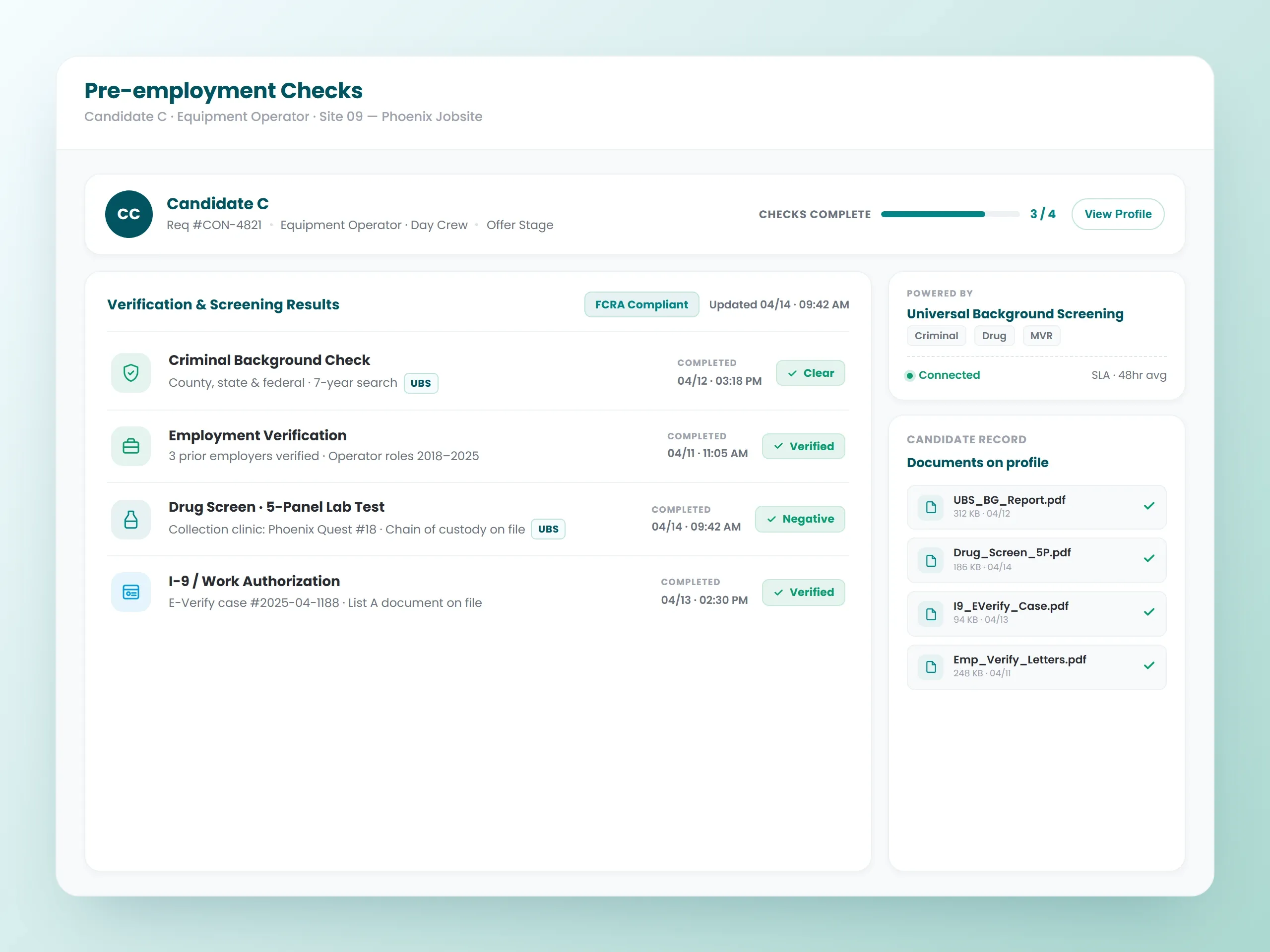Click the FCRA Compliant badge
This screenshot has height=952, width=1270.
(x=641, y=305)
